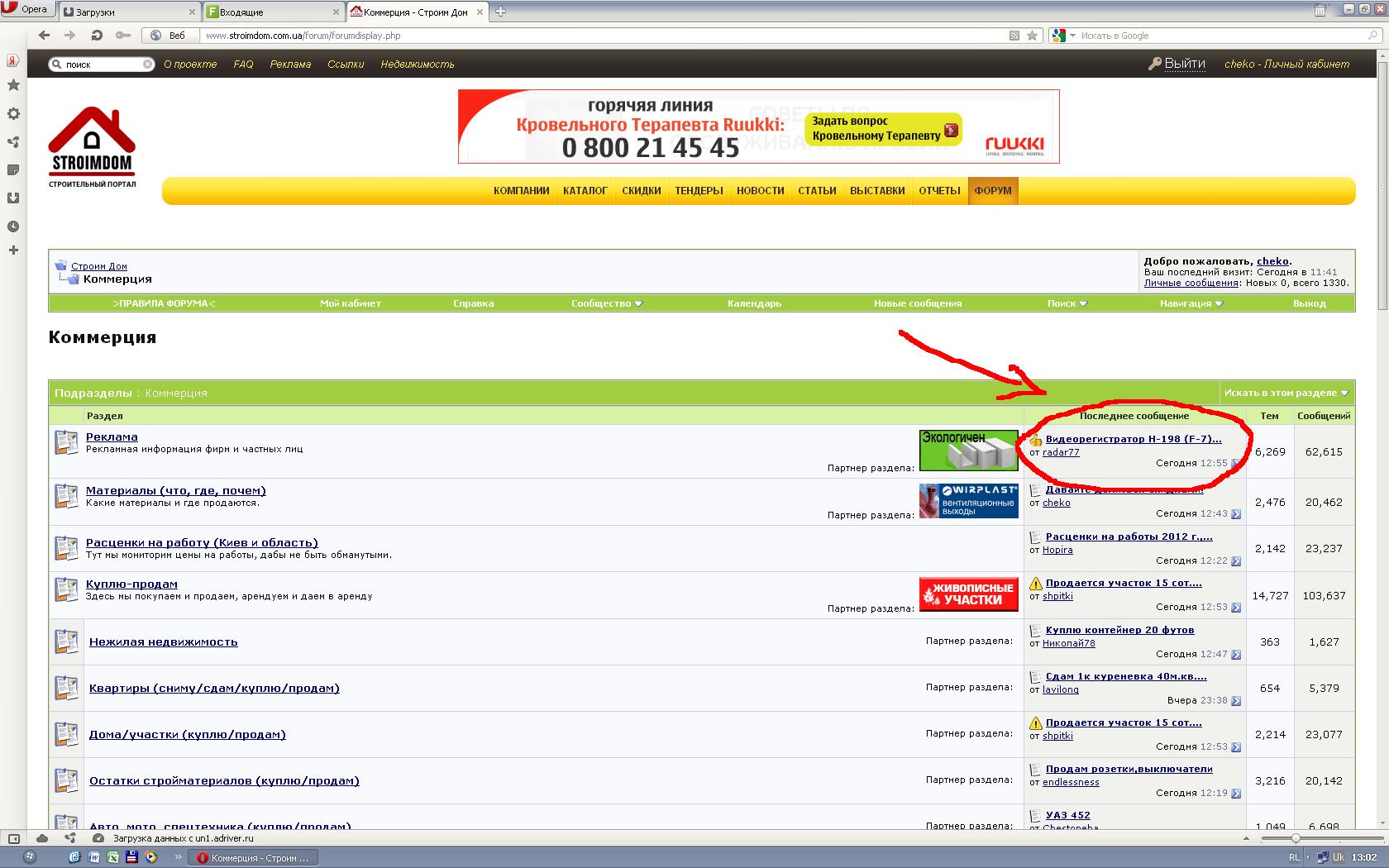This screenshot has width=1389, height=868.
Task: Open Материалы (что, где, почем) section
Action: pos(176,491)
